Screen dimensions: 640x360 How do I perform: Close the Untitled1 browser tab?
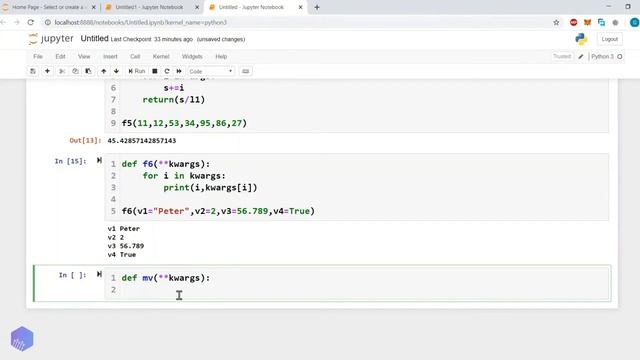click(x=197, y=7)
